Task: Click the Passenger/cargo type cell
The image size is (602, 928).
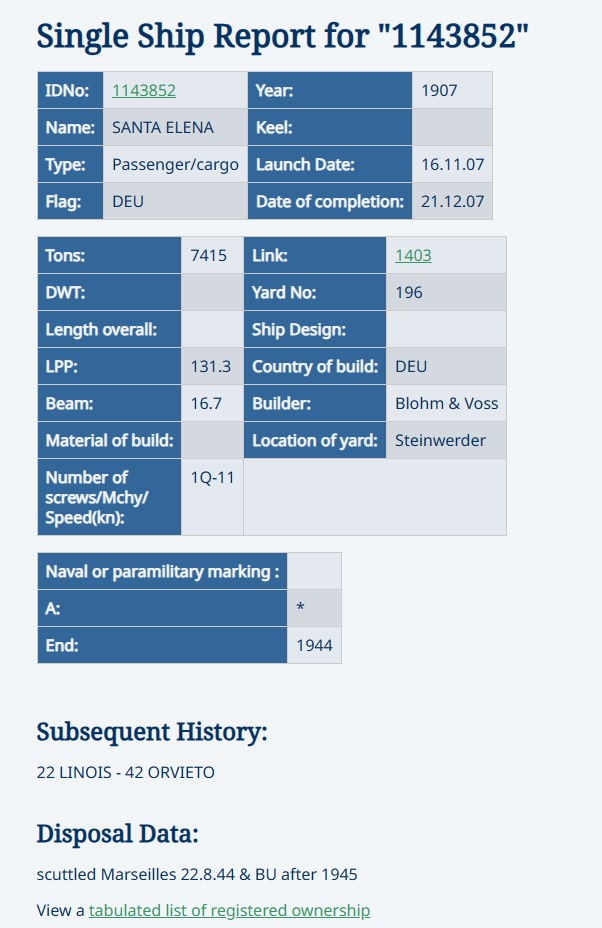Action: point(175,165)
